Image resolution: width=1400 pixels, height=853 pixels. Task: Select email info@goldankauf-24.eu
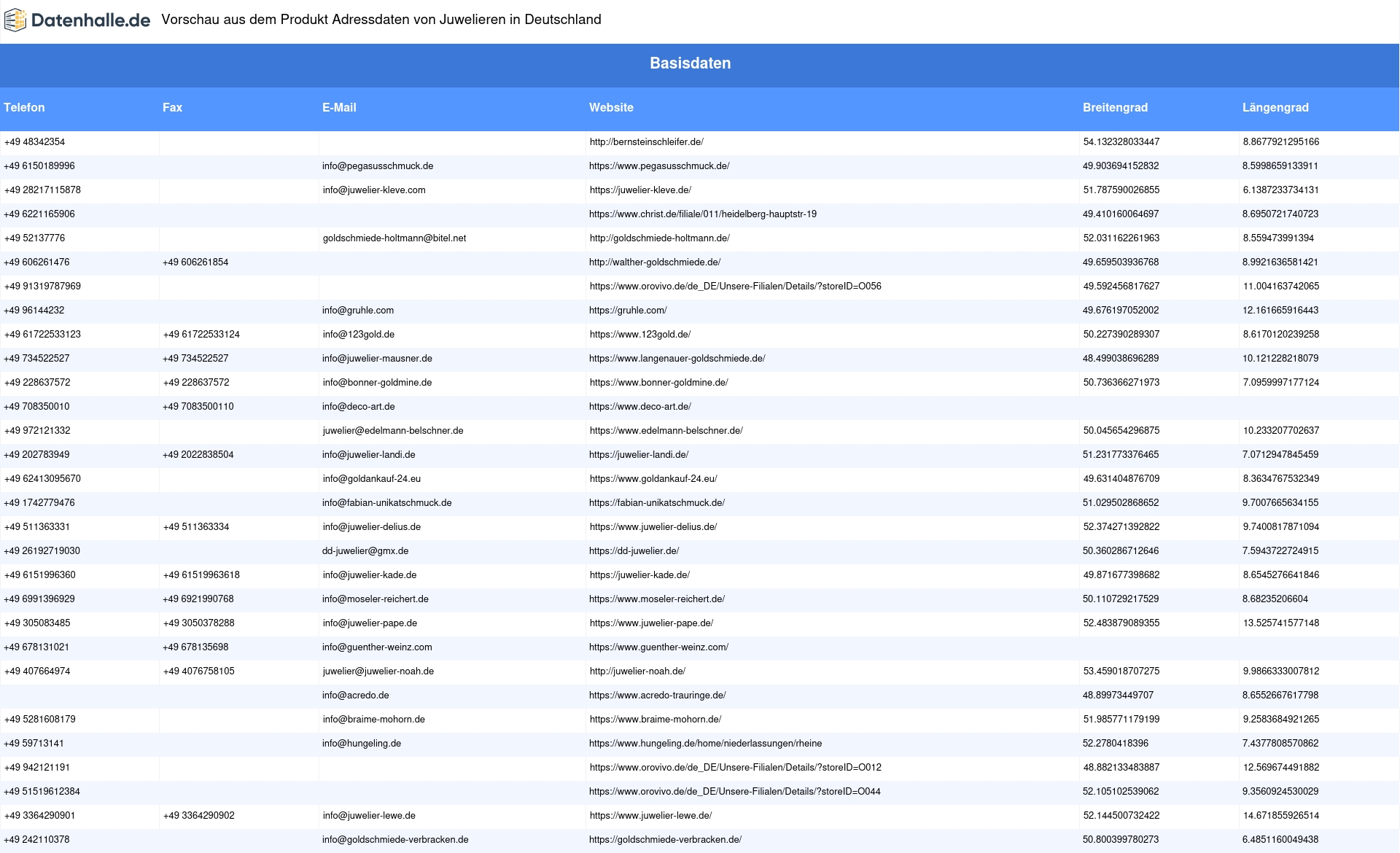(372, 479)
